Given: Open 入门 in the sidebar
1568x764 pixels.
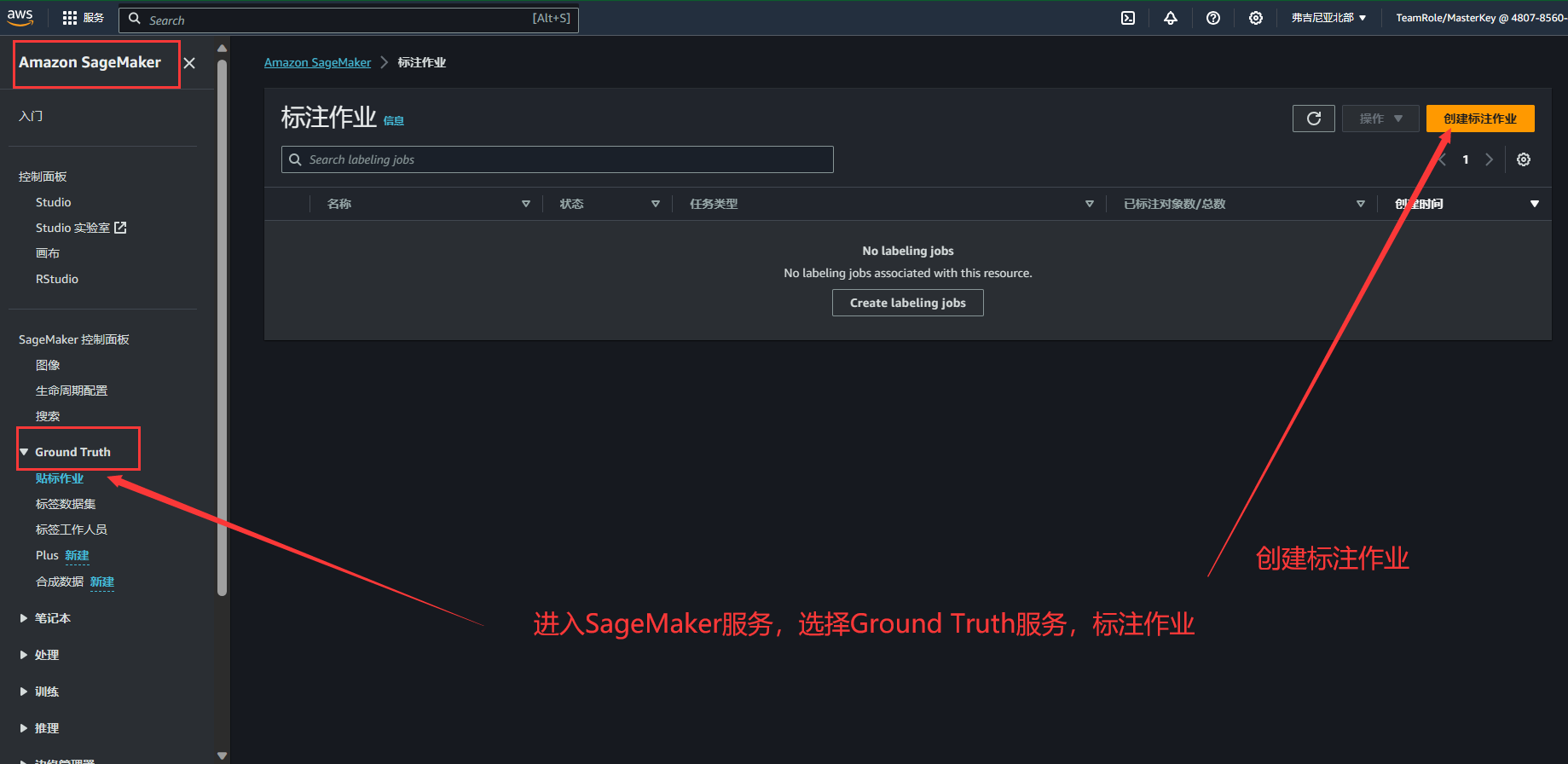Looking at the screenshot, I should coord(31,116).
